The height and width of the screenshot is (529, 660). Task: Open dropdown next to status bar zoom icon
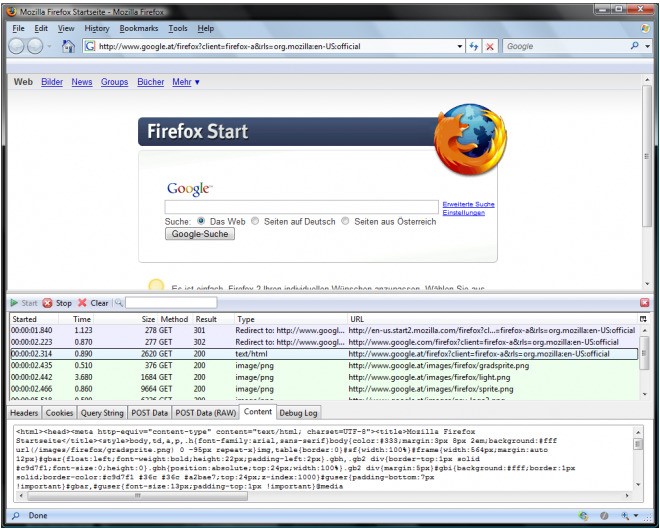636,516
